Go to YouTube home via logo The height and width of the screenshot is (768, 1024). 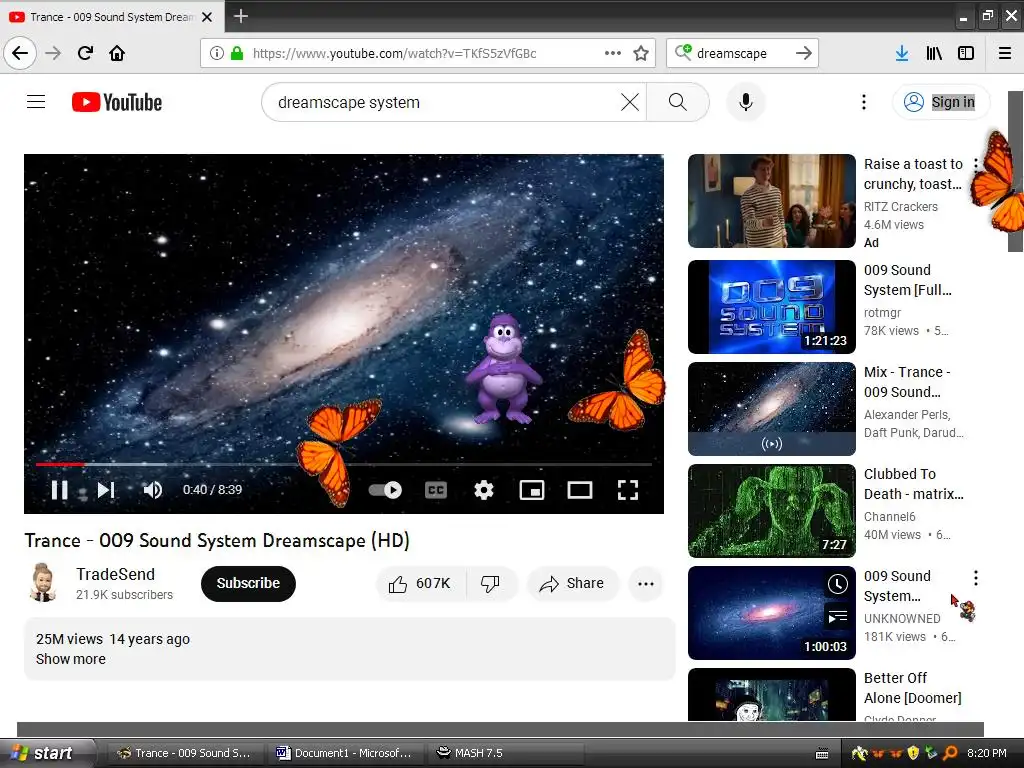click(x=117, y=102)
